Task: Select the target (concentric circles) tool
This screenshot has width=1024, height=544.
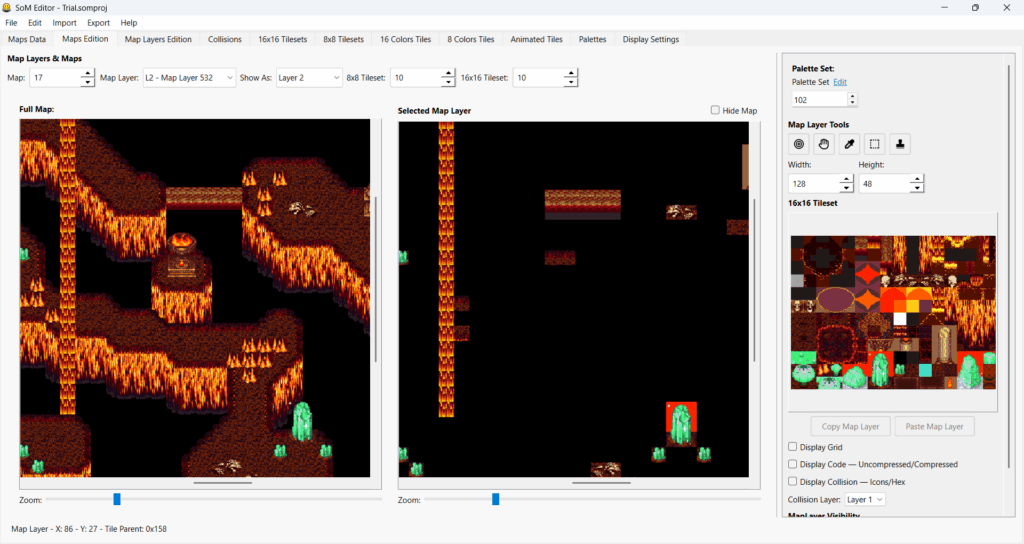Action: [x=799, y=144]
